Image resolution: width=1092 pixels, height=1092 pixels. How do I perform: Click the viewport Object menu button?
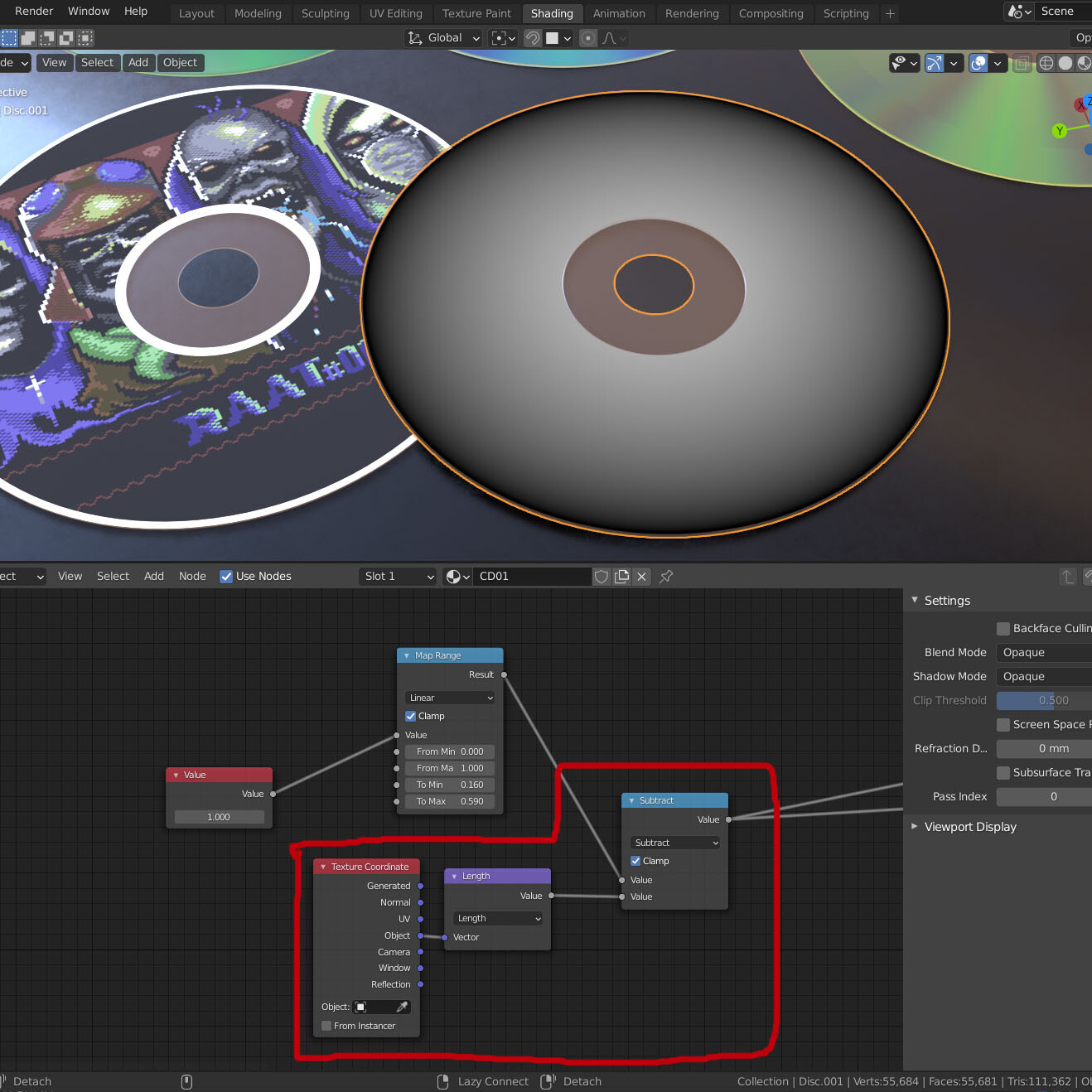point(180,63)
